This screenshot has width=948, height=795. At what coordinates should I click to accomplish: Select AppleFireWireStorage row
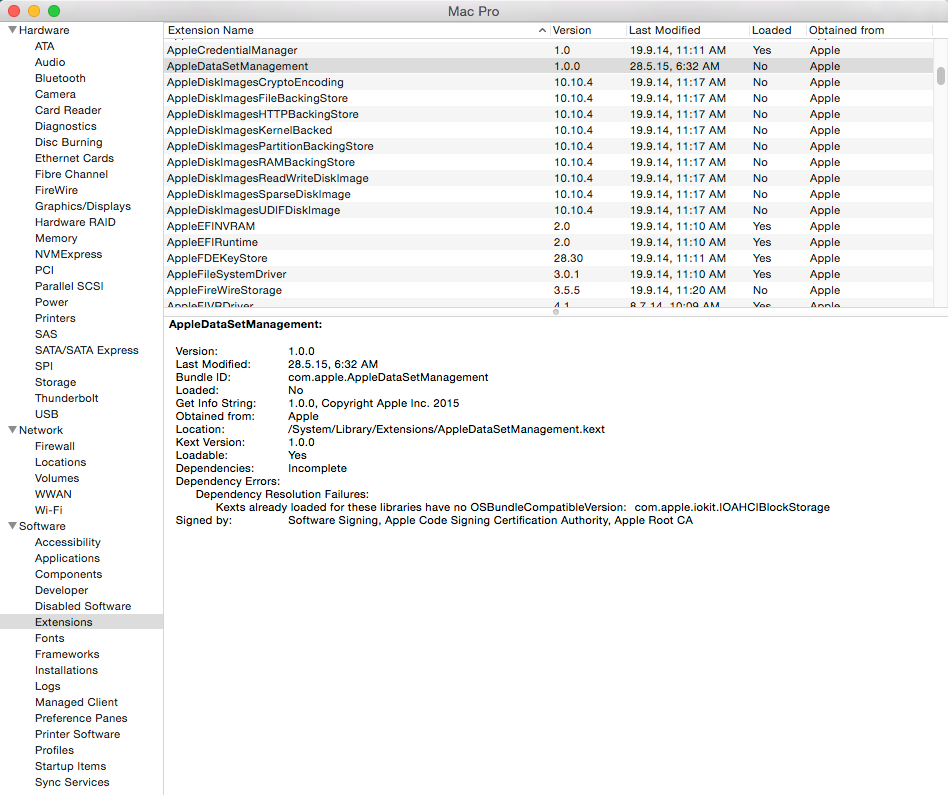548,291
